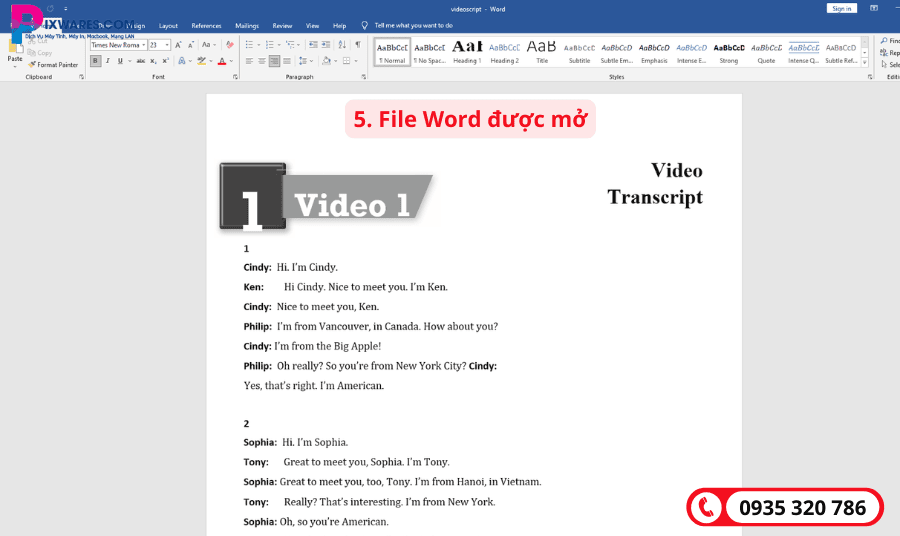
Task: Clear all formatting from text
Action: coord(229,45)
